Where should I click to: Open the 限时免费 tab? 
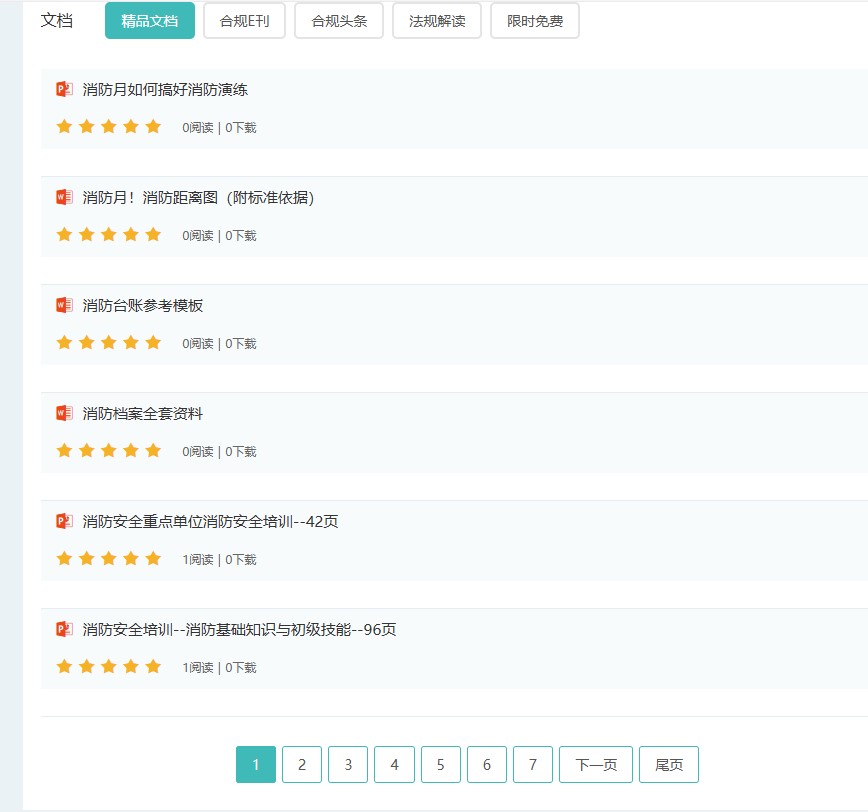click(535, 21)
